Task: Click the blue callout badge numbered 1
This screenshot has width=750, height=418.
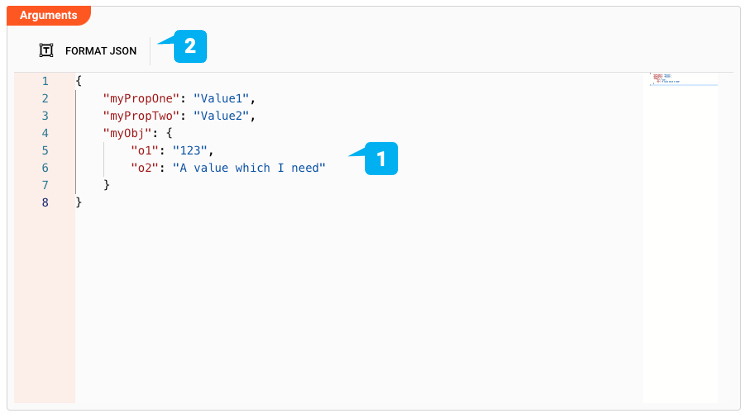Action: (x=382, y=158)
